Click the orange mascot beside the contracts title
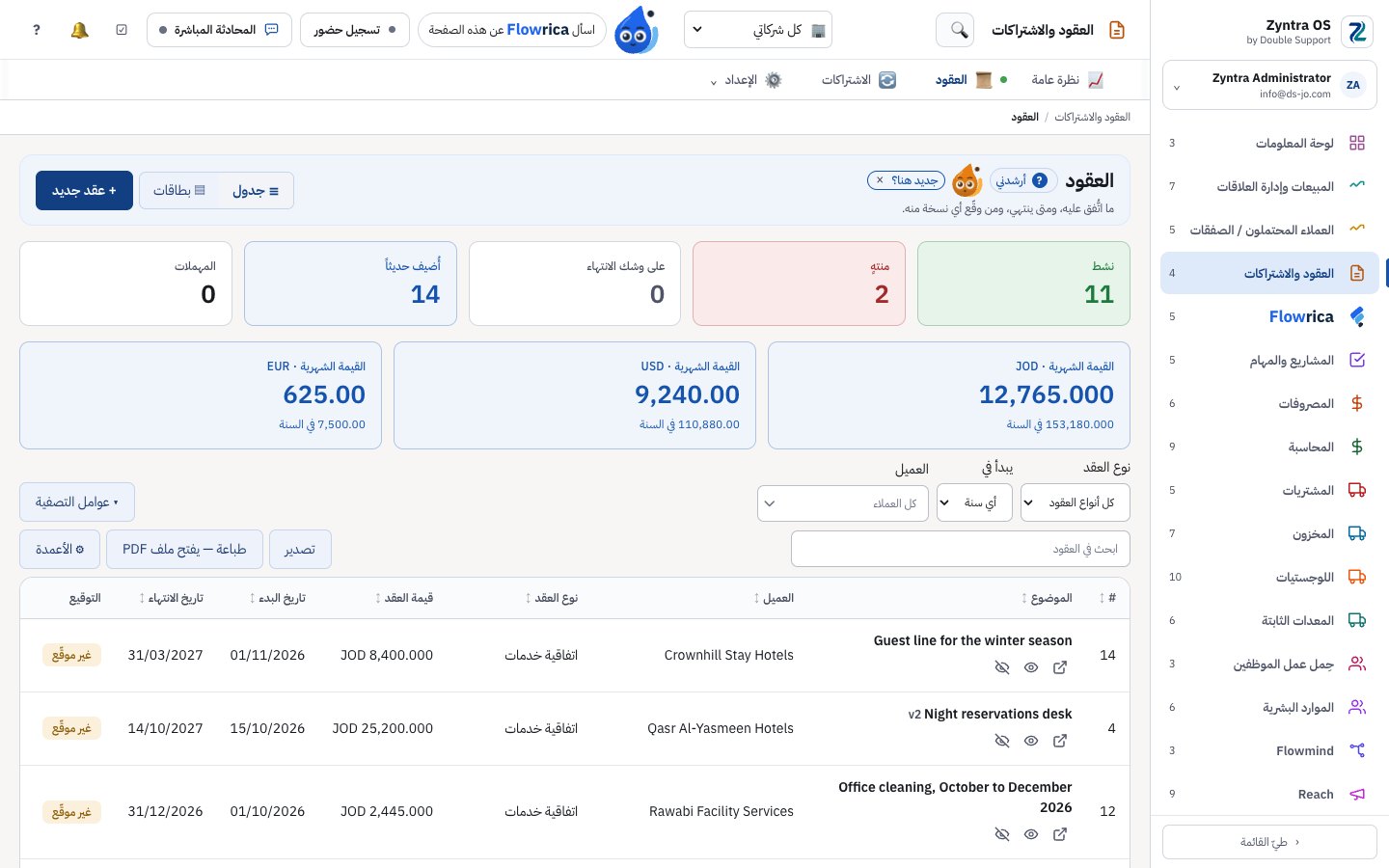 (967, 180)
